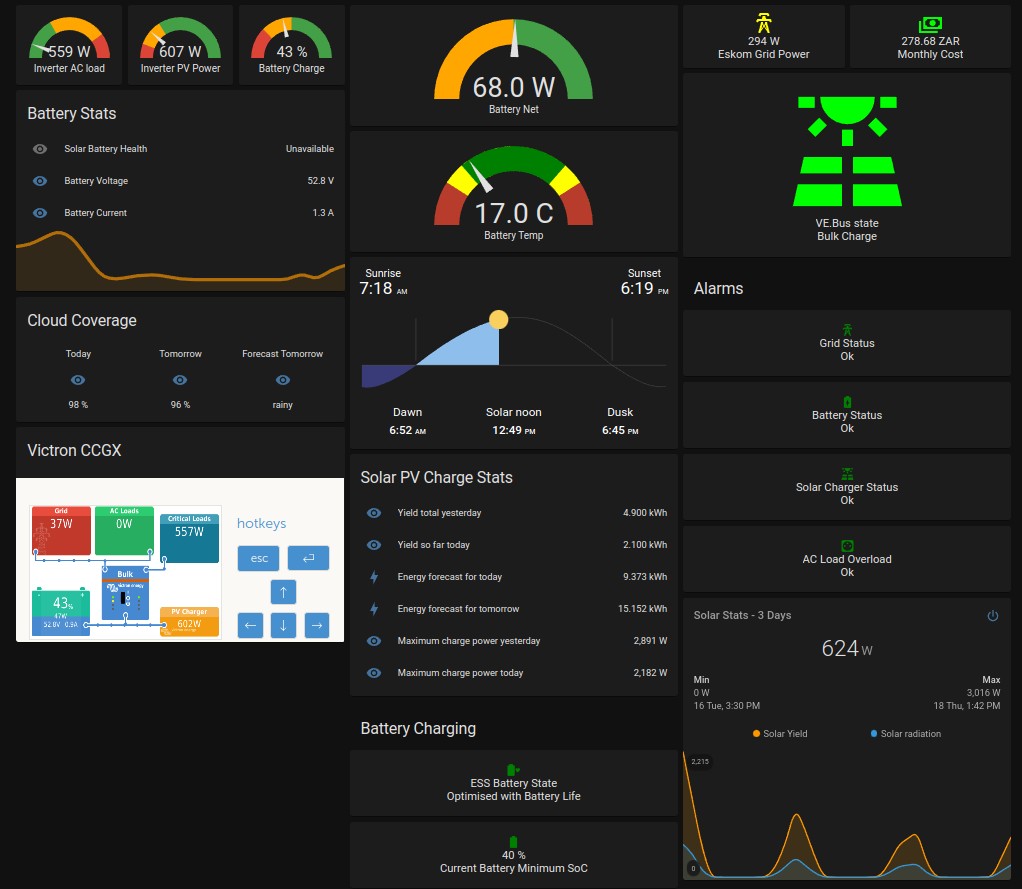Select the Solar Yield legend entry
The height and width of the screenshot is (889, 1022).
tap(779, 733)
